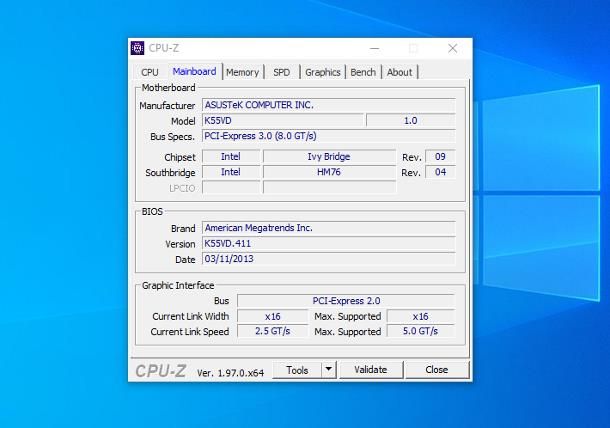Click the Southbridge vendor Intel field

coord(231,172)
